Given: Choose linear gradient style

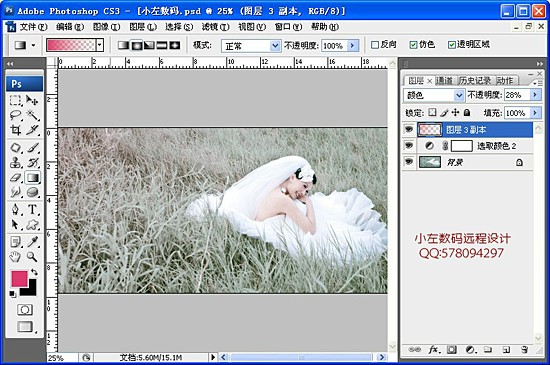Looking at the screenshot, I should 123,45.
